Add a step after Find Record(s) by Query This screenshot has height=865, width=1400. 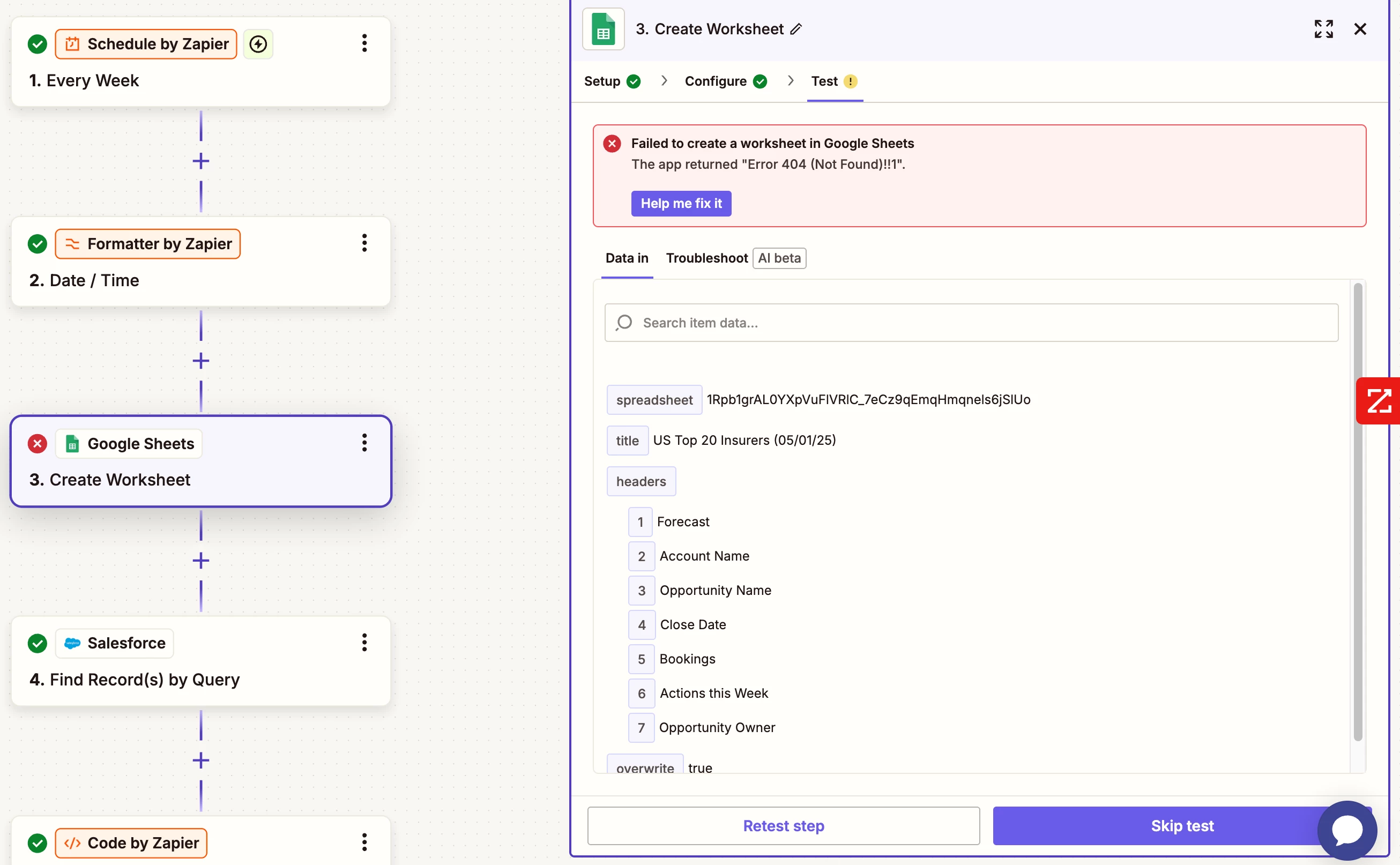tap(201, 760)
